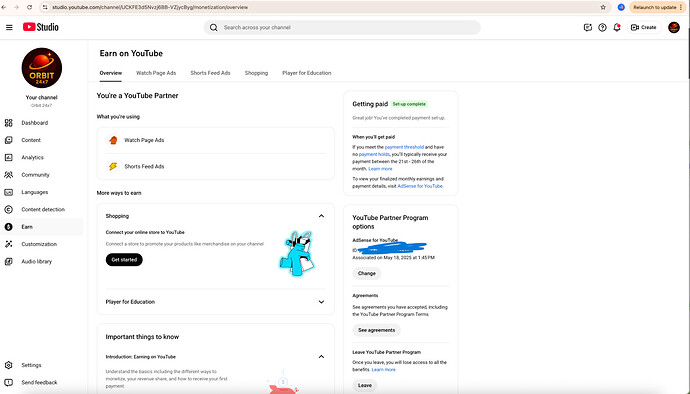Click the Languages icon
The image size is (690, 394).
tap(8, 192)
